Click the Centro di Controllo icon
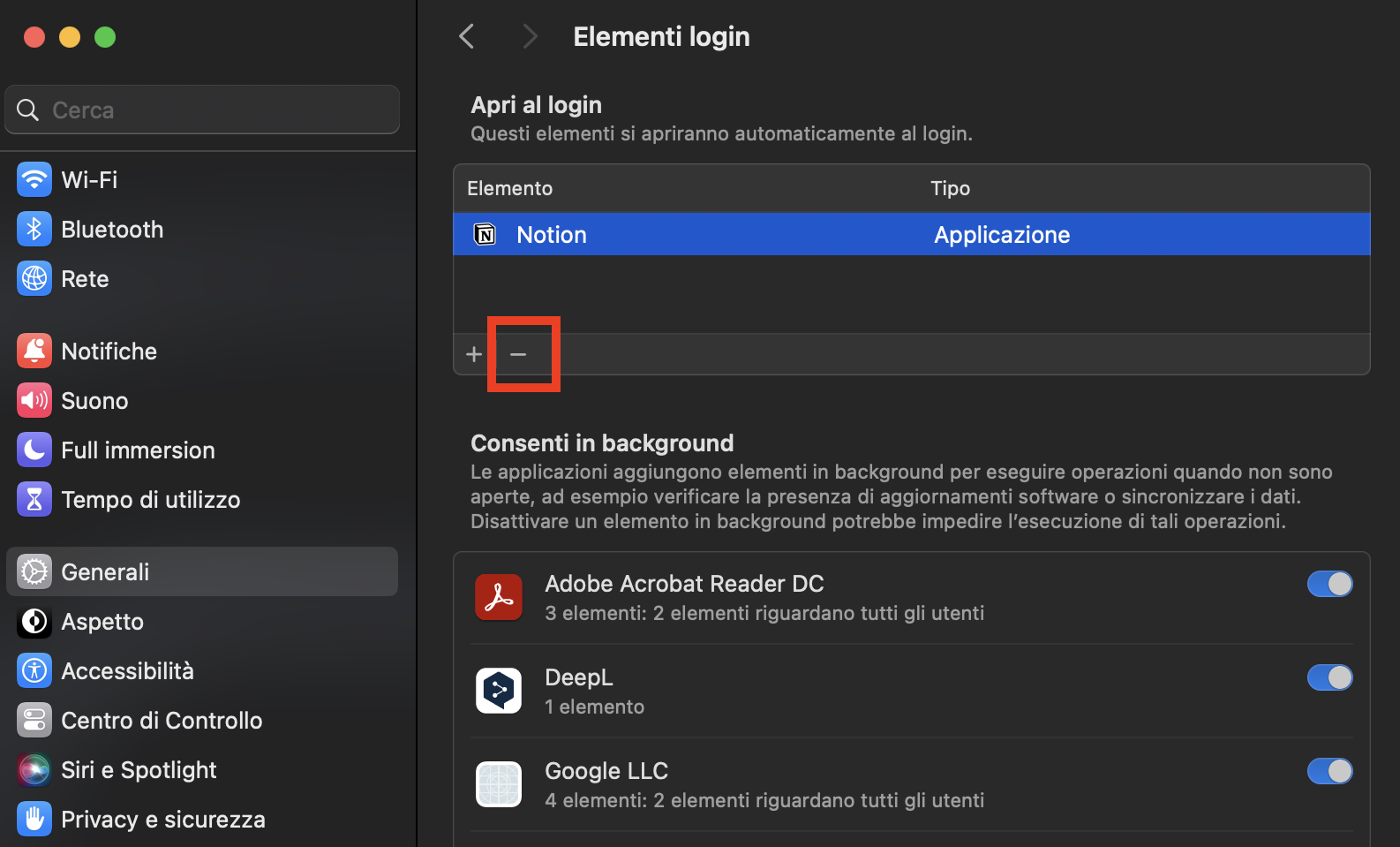1400x847 pixels. click(x=34, y=721)
